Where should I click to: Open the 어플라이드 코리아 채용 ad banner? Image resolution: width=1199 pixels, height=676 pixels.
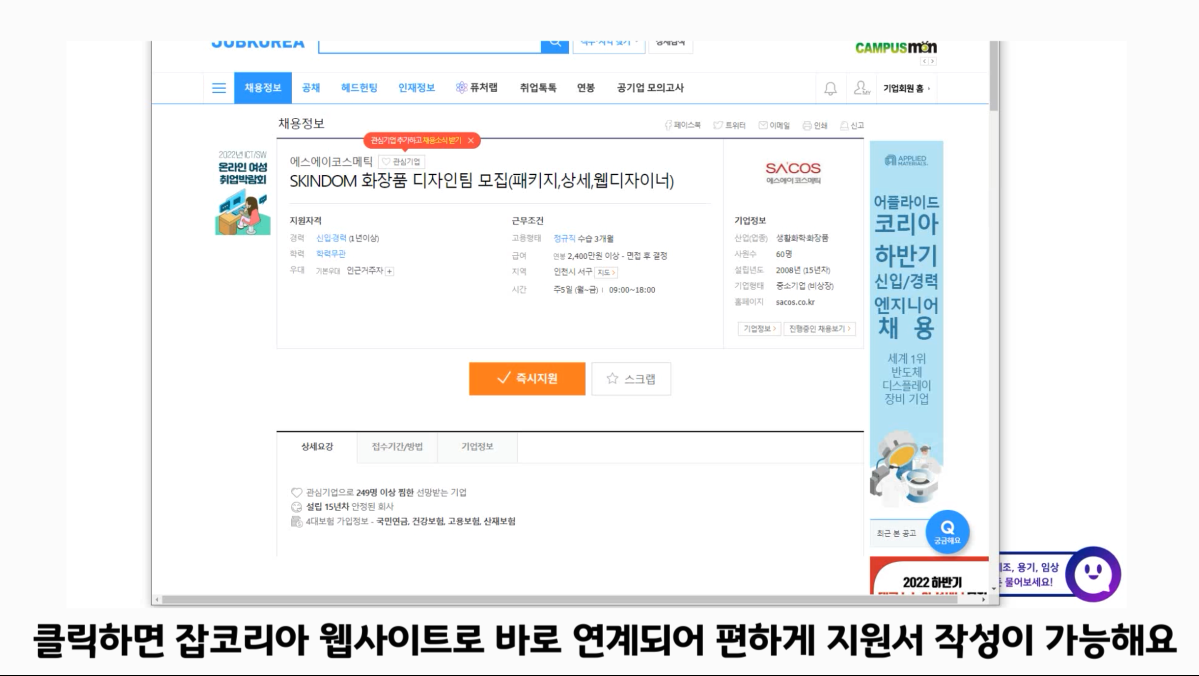pos(906,325)
